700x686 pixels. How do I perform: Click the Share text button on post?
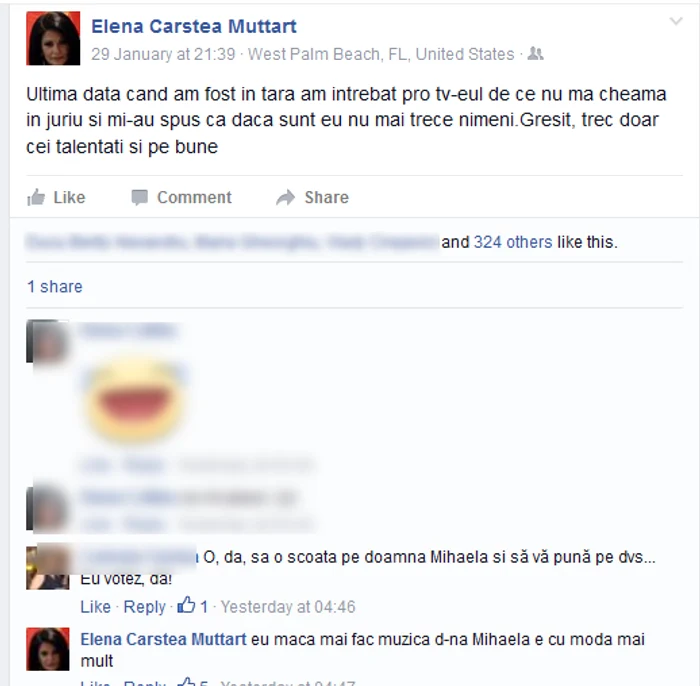coord(327,197)
